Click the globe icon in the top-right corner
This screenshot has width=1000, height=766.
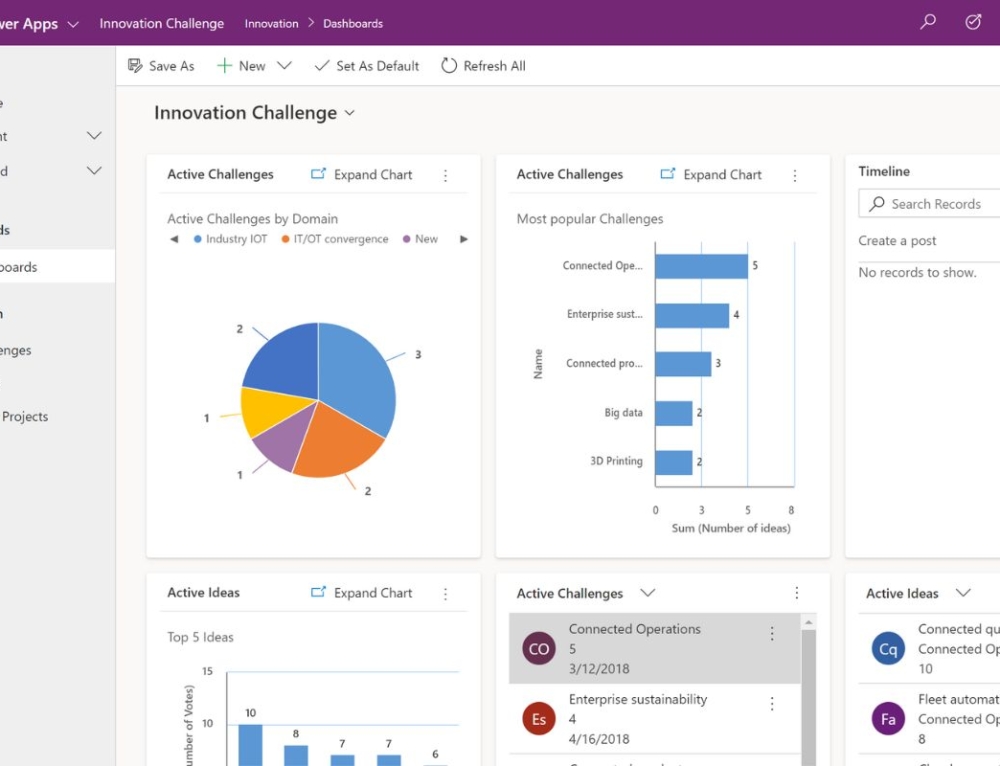[x=972, y=22]
